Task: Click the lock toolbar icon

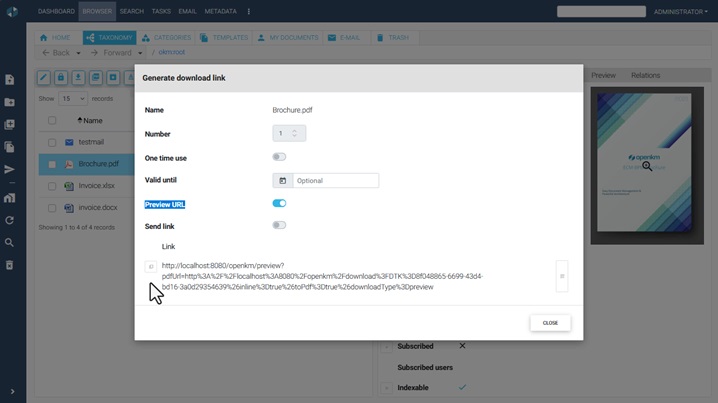Action: click(x=61, y=77)
